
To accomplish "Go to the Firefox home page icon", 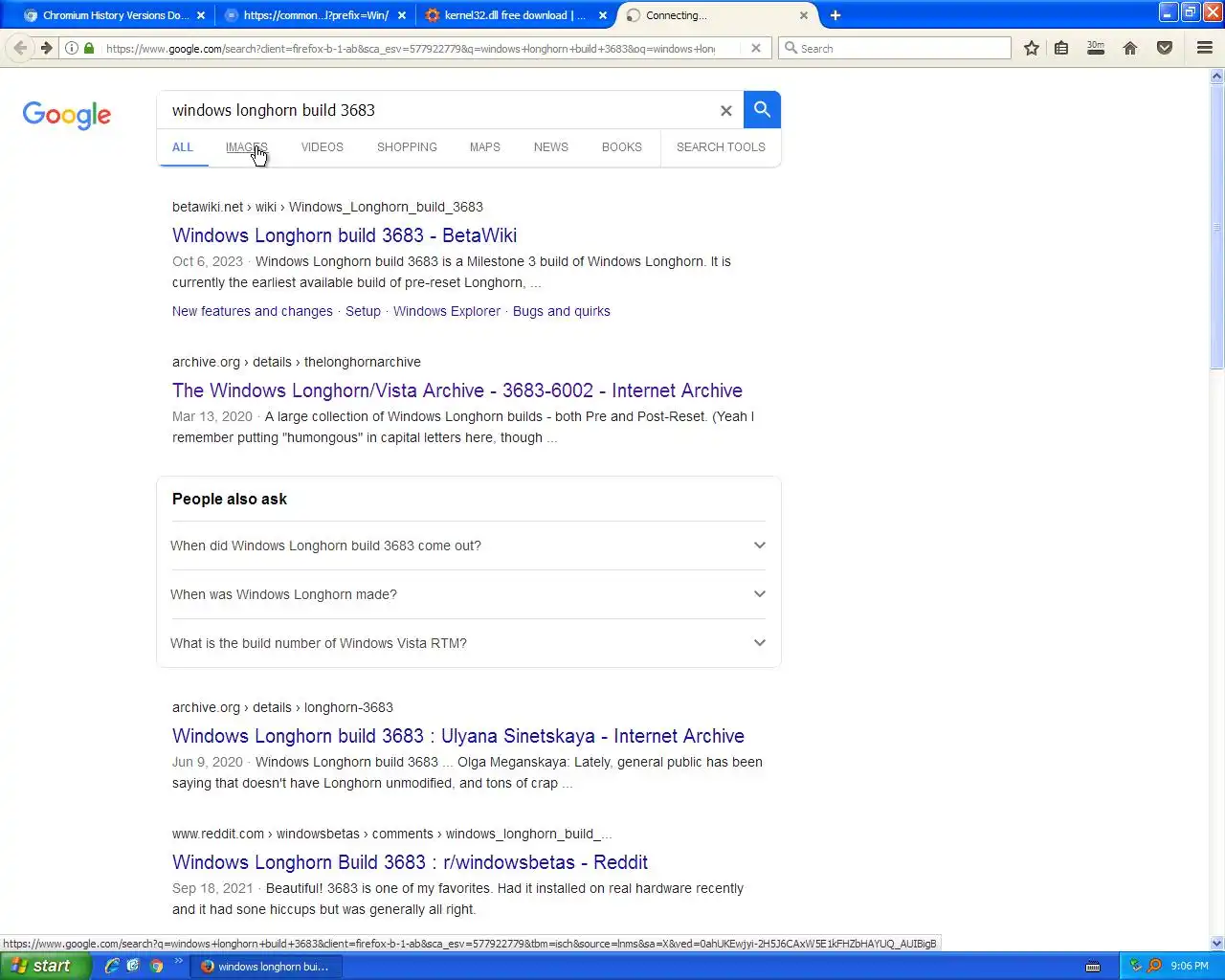I will click(x=1130, y=48).
